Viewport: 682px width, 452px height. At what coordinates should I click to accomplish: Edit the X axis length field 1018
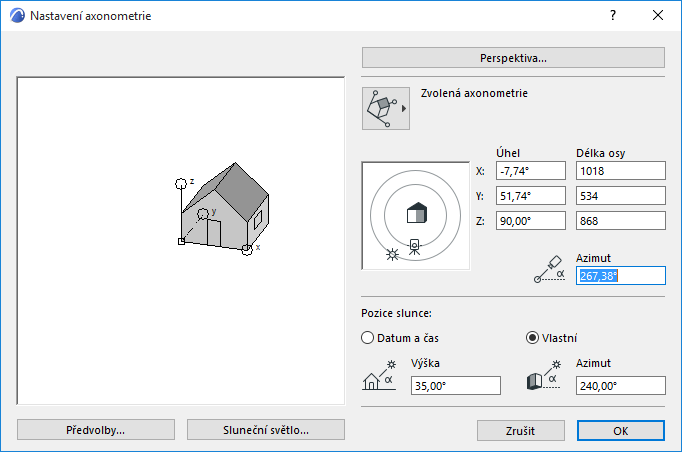tap(621, 171)
